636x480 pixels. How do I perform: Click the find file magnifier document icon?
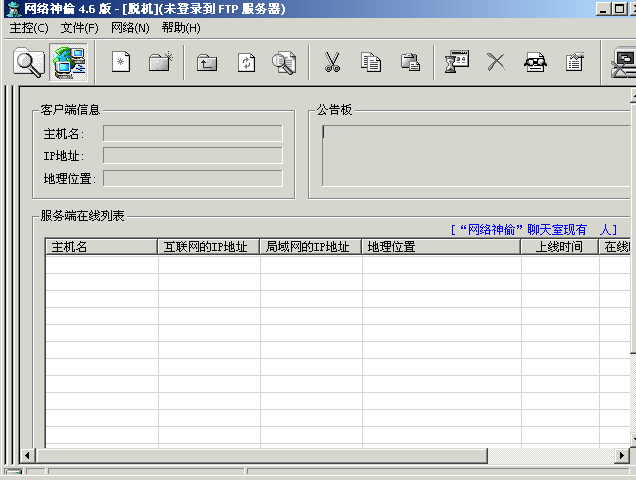284,62
